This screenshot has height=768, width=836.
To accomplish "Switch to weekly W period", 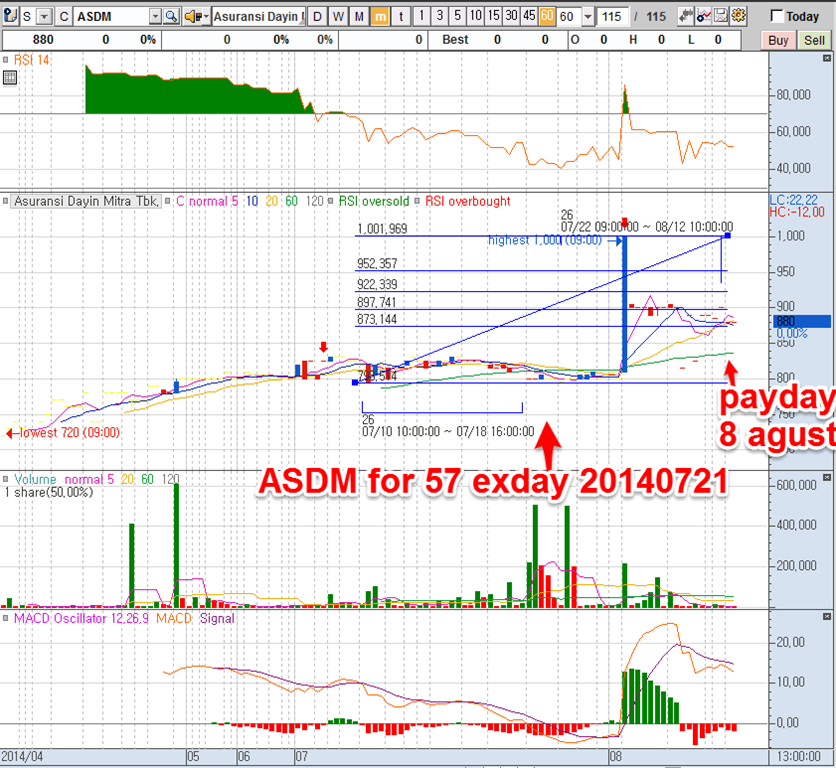I will [338, 17].
